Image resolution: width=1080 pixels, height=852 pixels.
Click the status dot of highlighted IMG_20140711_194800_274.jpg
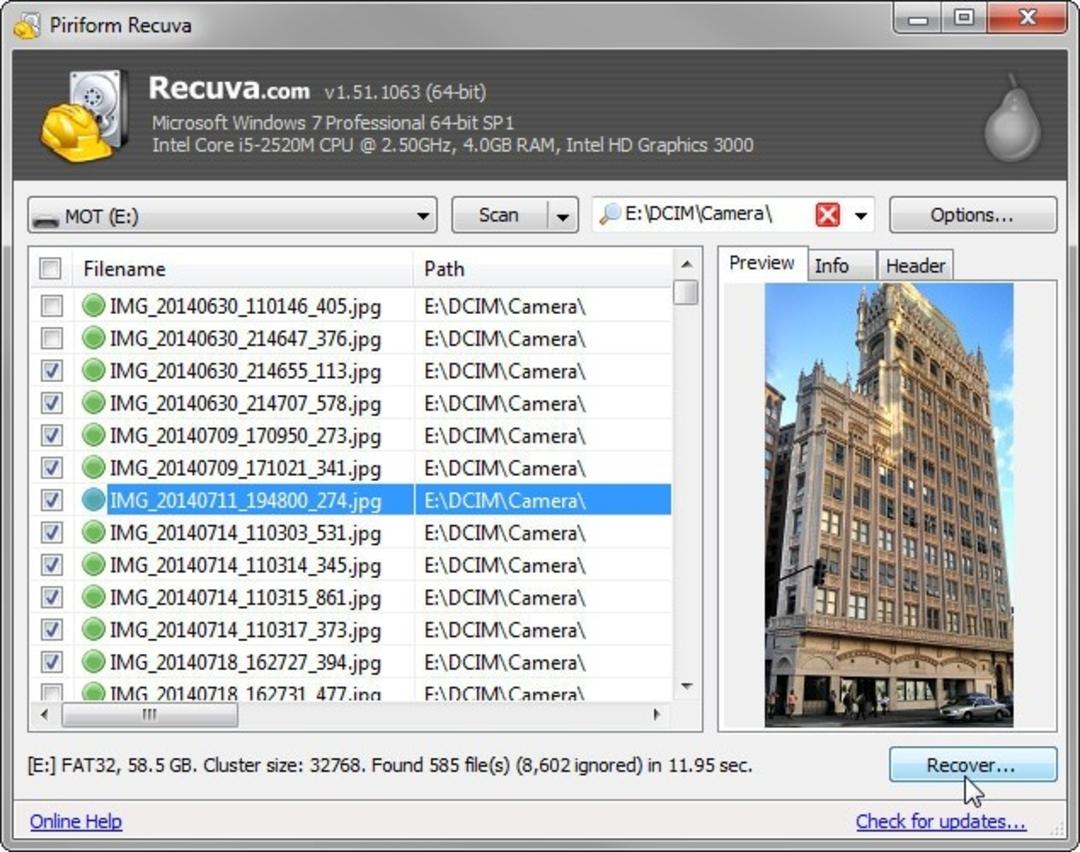93,499
